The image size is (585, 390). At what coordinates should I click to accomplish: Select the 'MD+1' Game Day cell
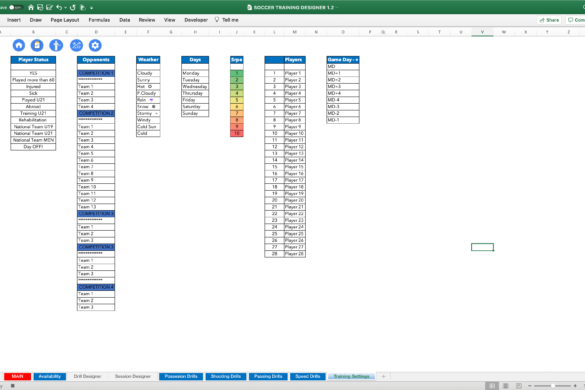click(x=343, y=73)
